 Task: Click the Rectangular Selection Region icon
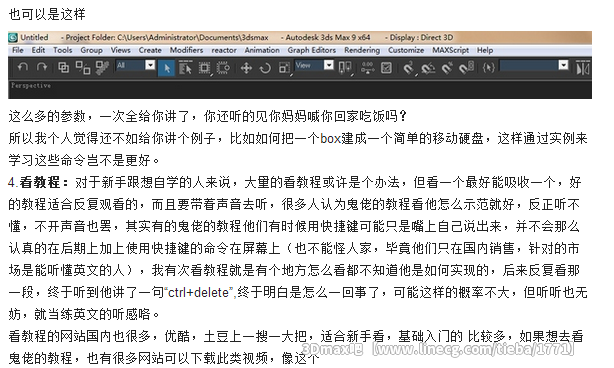coord(204,68)
